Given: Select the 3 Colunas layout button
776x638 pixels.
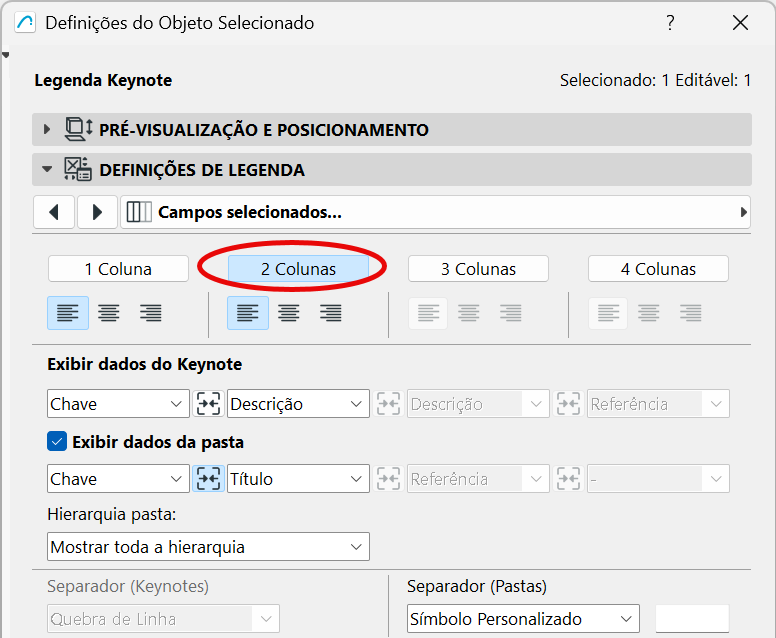Looking at the screenshot, I should pyautogui.click(x=478, y=269).
